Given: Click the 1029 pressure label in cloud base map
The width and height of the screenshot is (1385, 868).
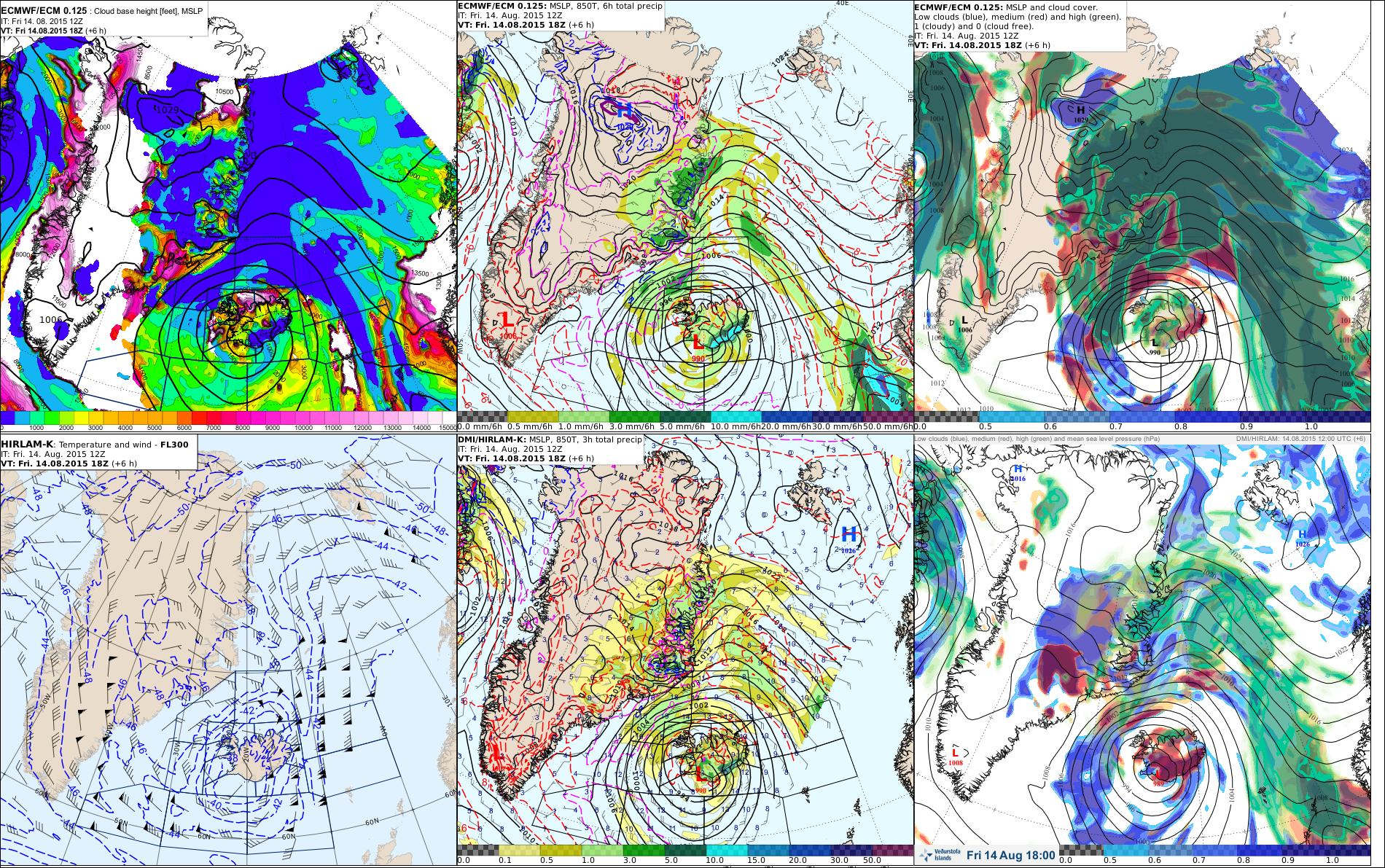Looking at the screenshot, I should 166,109.
